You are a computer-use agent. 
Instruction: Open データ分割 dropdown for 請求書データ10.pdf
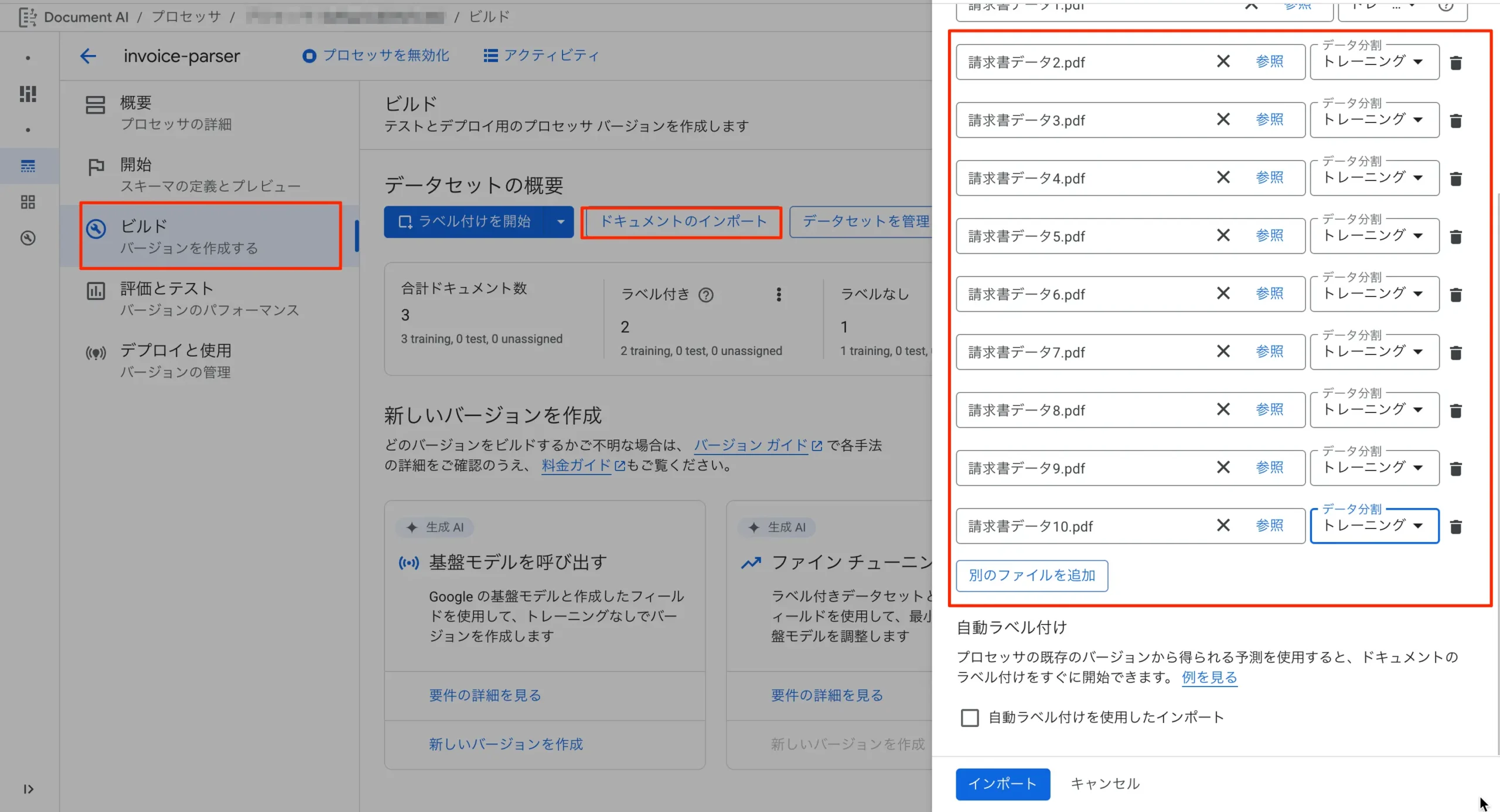(1374, 526)
